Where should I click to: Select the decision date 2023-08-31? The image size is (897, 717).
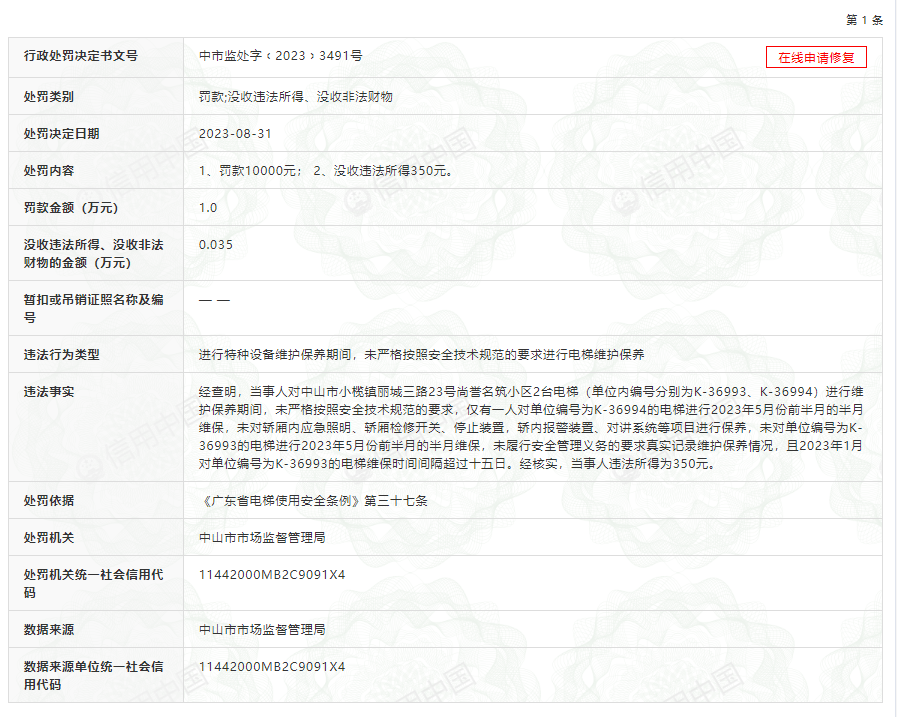click(x=235, y=133)
